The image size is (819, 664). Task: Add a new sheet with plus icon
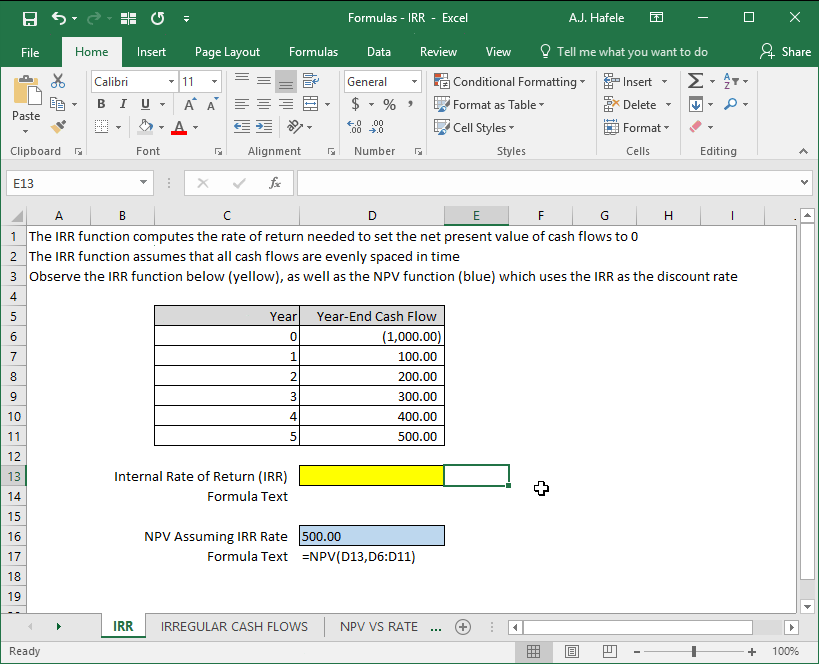coord(463,626)
